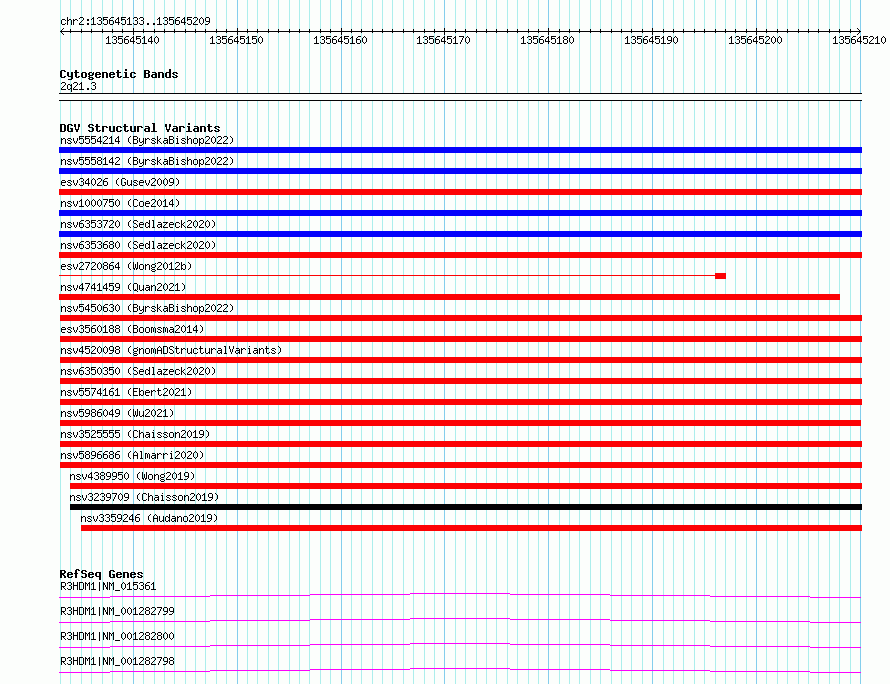Image resolution: width=890 pixels, height=684 pixels.
Task: Open transcript R3HDM1|NM_001282800
Action: tap(117, 636)
